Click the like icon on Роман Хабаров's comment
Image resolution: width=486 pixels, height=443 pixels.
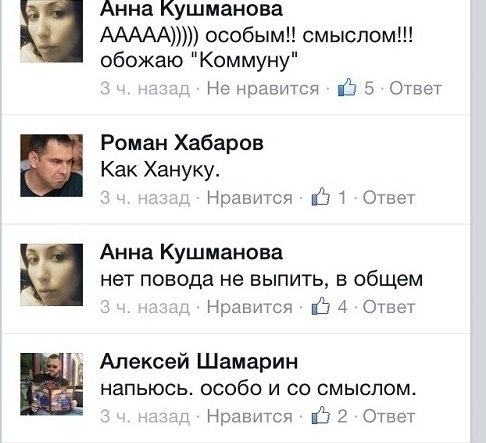(x=321, y=197)
